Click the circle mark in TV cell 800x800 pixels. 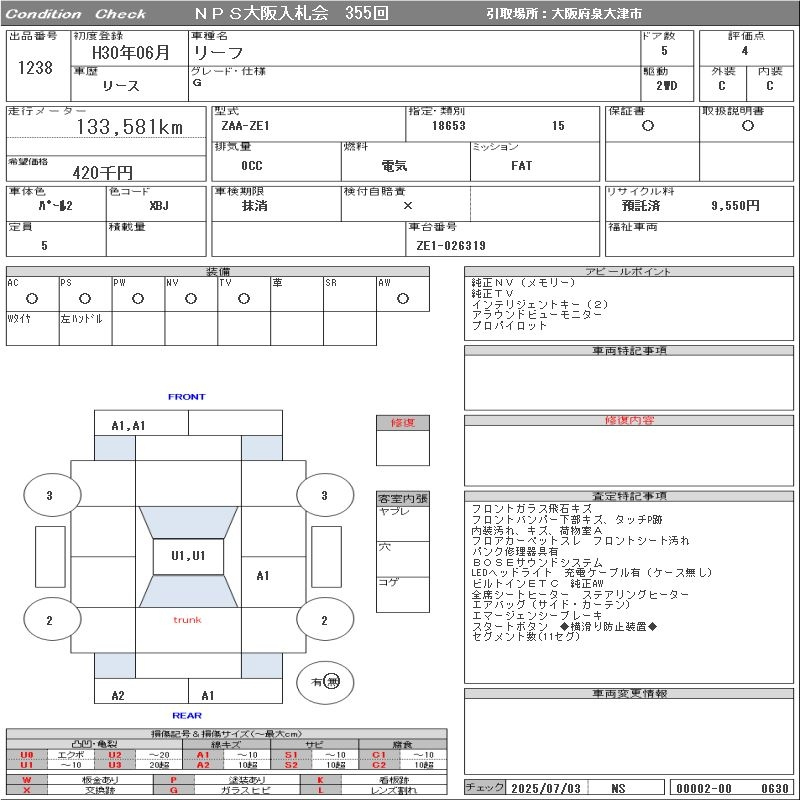click(244, 298)
